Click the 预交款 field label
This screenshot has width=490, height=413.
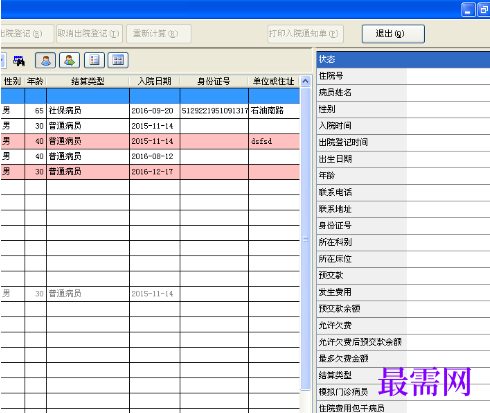[331, 275]
